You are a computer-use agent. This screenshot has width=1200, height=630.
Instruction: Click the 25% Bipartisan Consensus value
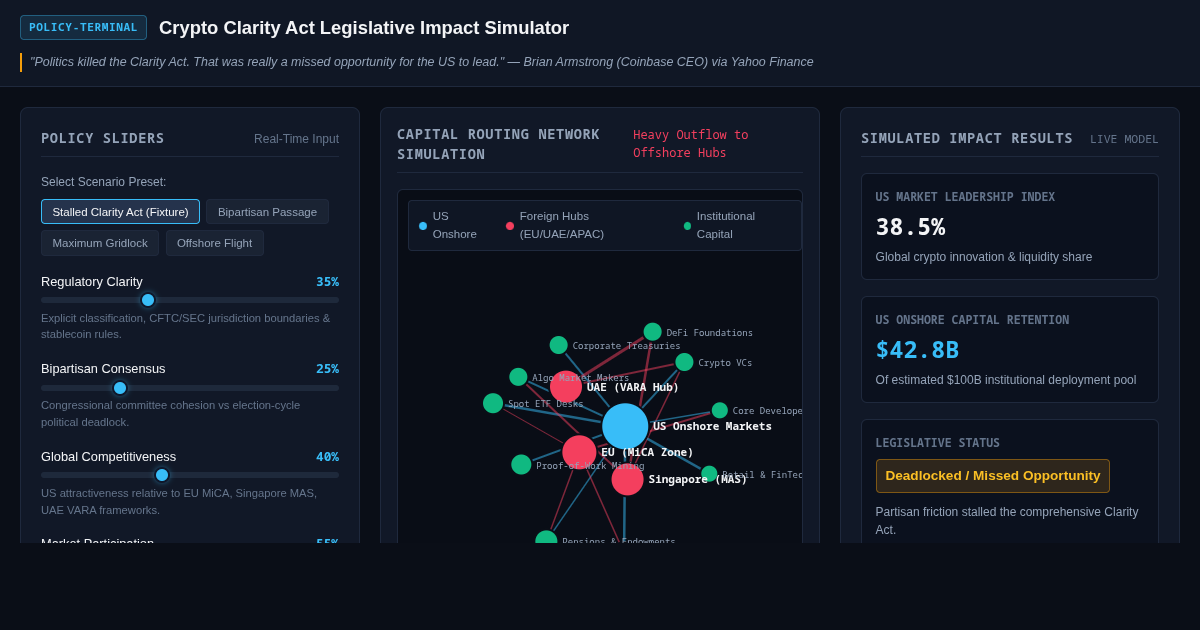click(327, 369)
